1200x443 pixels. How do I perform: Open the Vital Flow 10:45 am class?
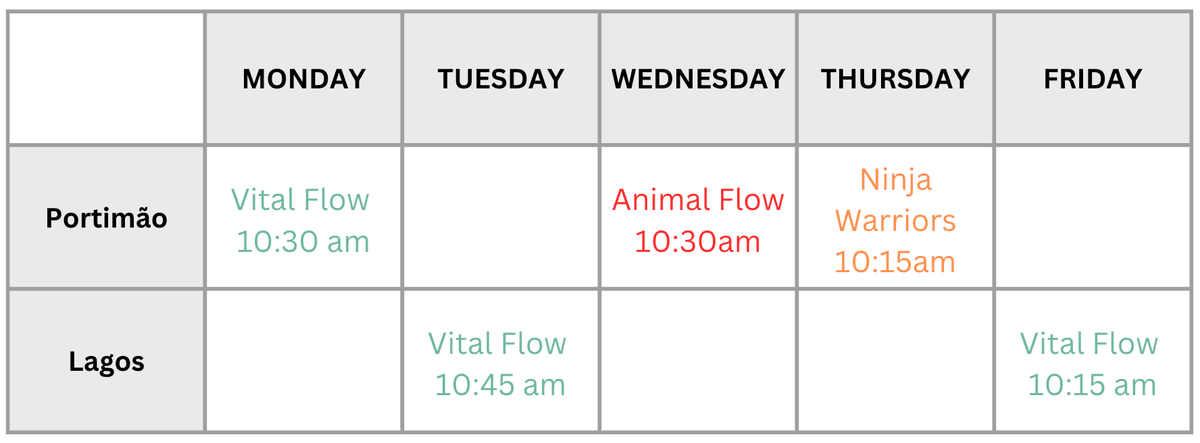pos(498,363)
